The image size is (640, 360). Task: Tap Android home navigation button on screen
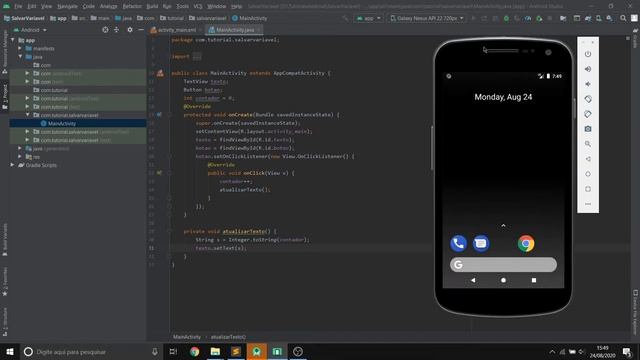click(x=503, y=280)
